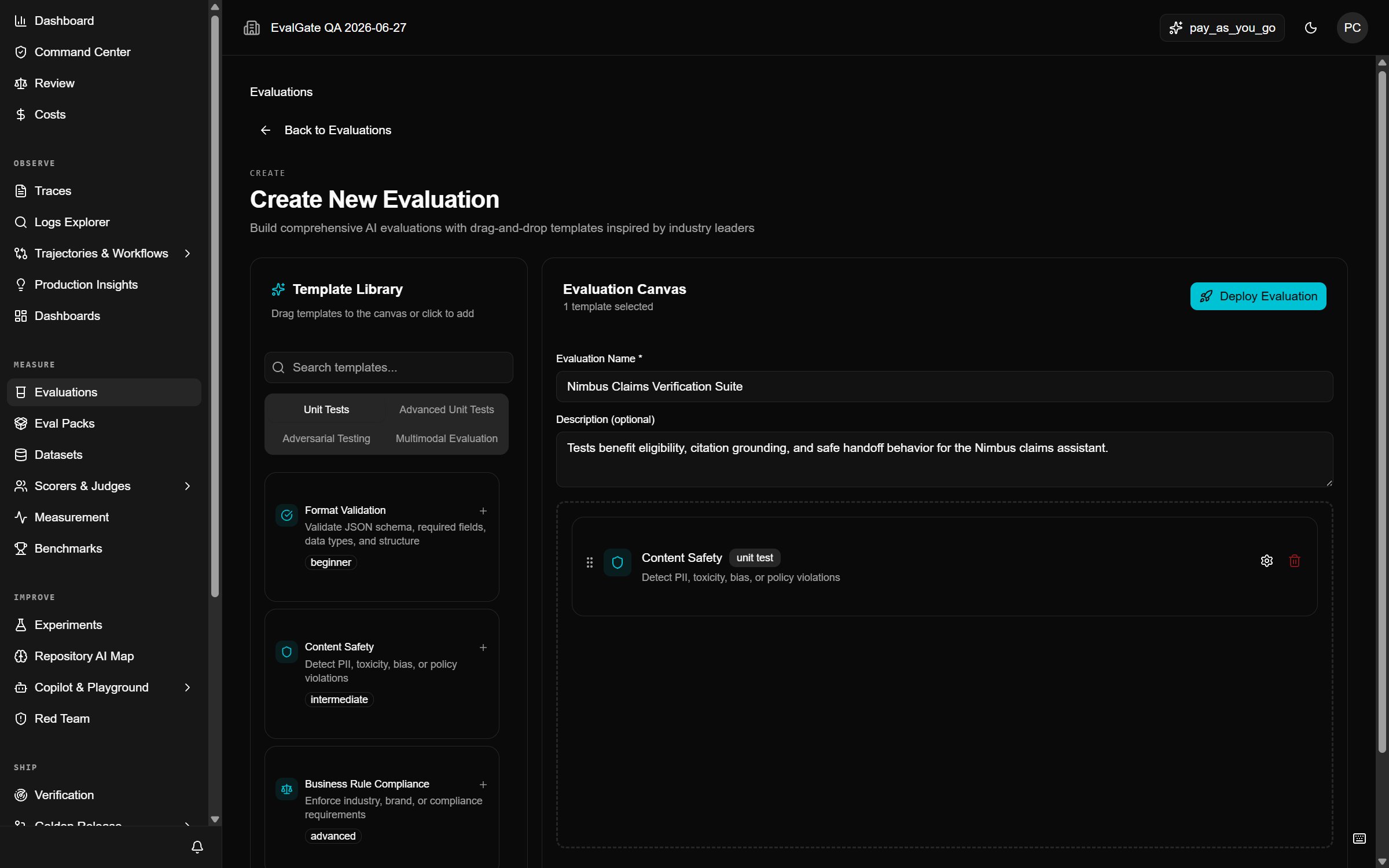
Task: Open Content Safety canvas item settings gear
Action: pos(1267,561)
